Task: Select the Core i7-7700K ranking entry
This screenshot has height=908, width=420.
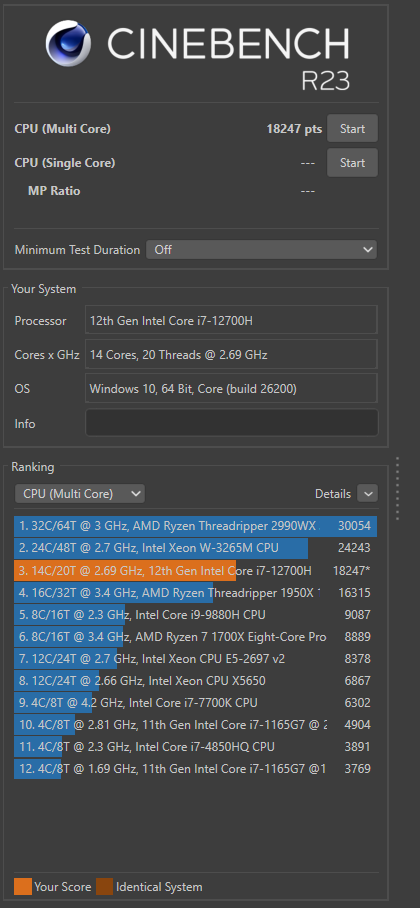Action: (x=196, y=702)
